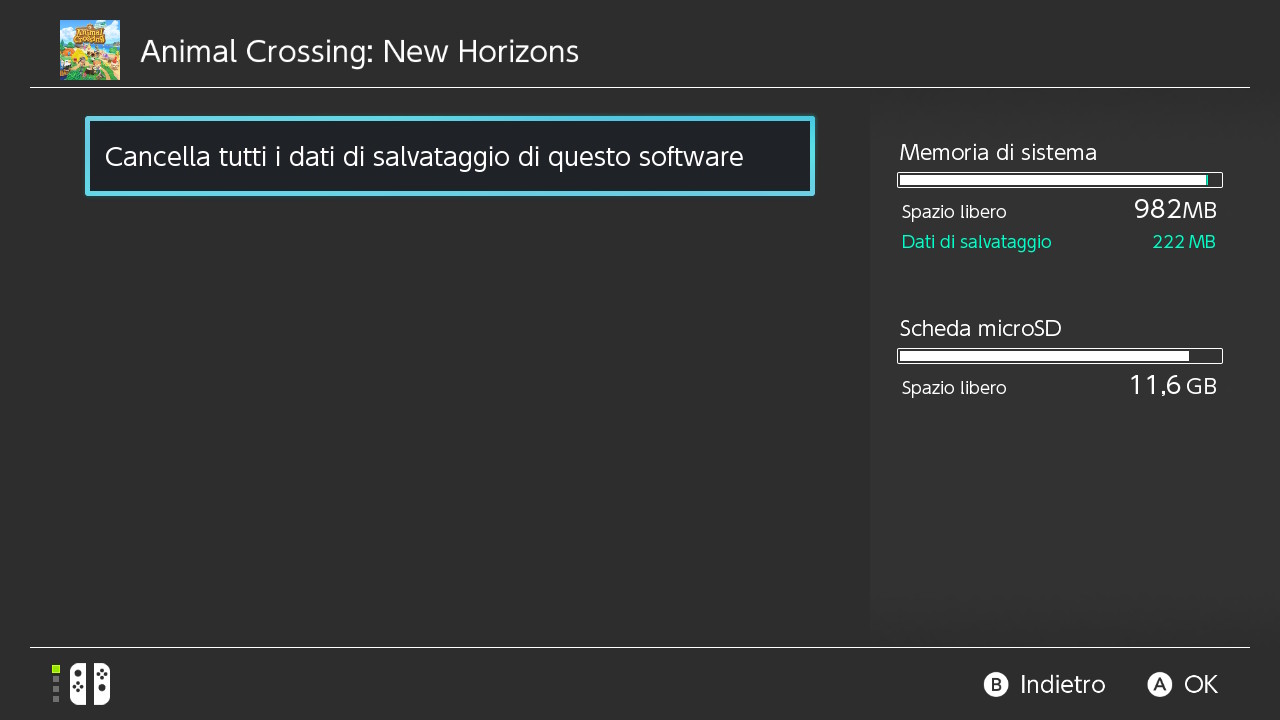Screen dimensions: 1280x720
Task: Click the 11,6 GB free space value
Action: (x=1172, y=386)
